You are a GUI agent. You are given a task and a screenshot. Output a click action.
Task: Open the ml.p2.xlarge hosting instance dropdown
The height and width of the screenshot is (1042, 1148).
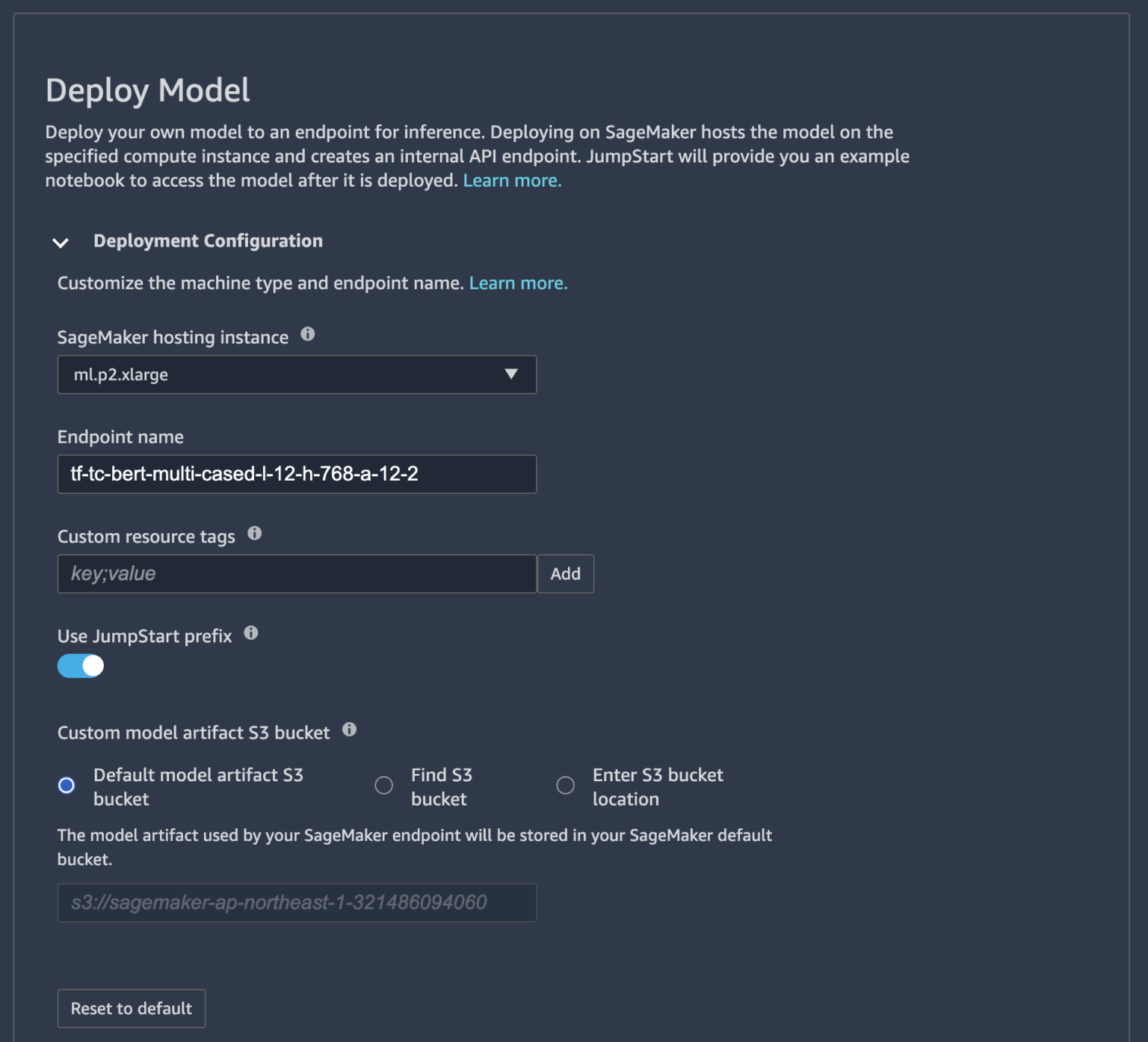(296, 374)
